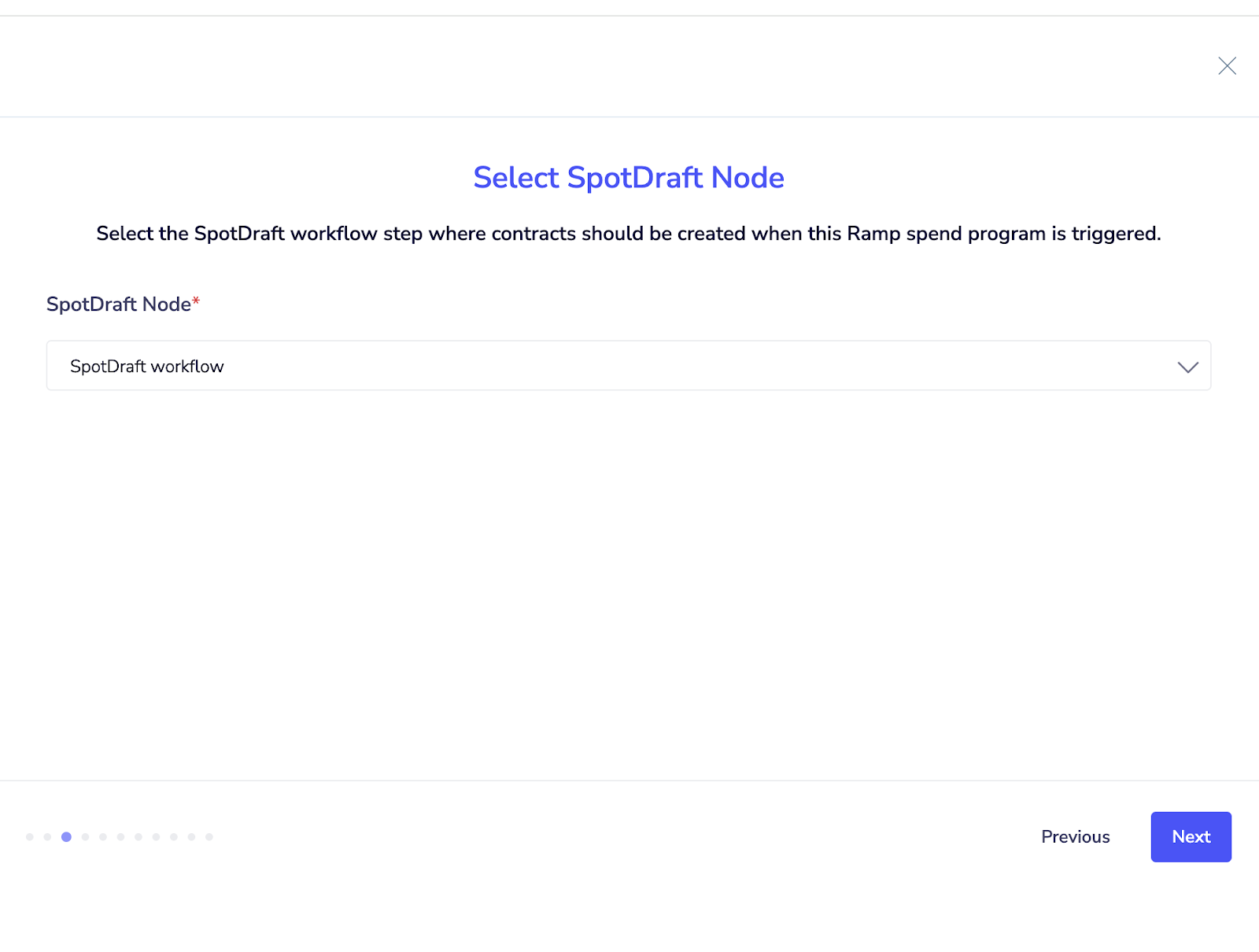
Task: Go to the fourth step pagination dot
Action: [x=85, y=837]
